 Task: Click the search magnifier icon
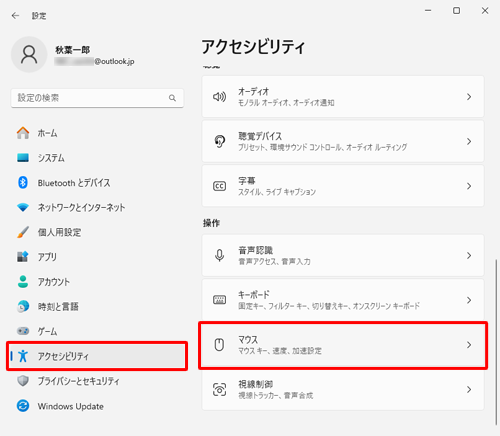[172, 98]
